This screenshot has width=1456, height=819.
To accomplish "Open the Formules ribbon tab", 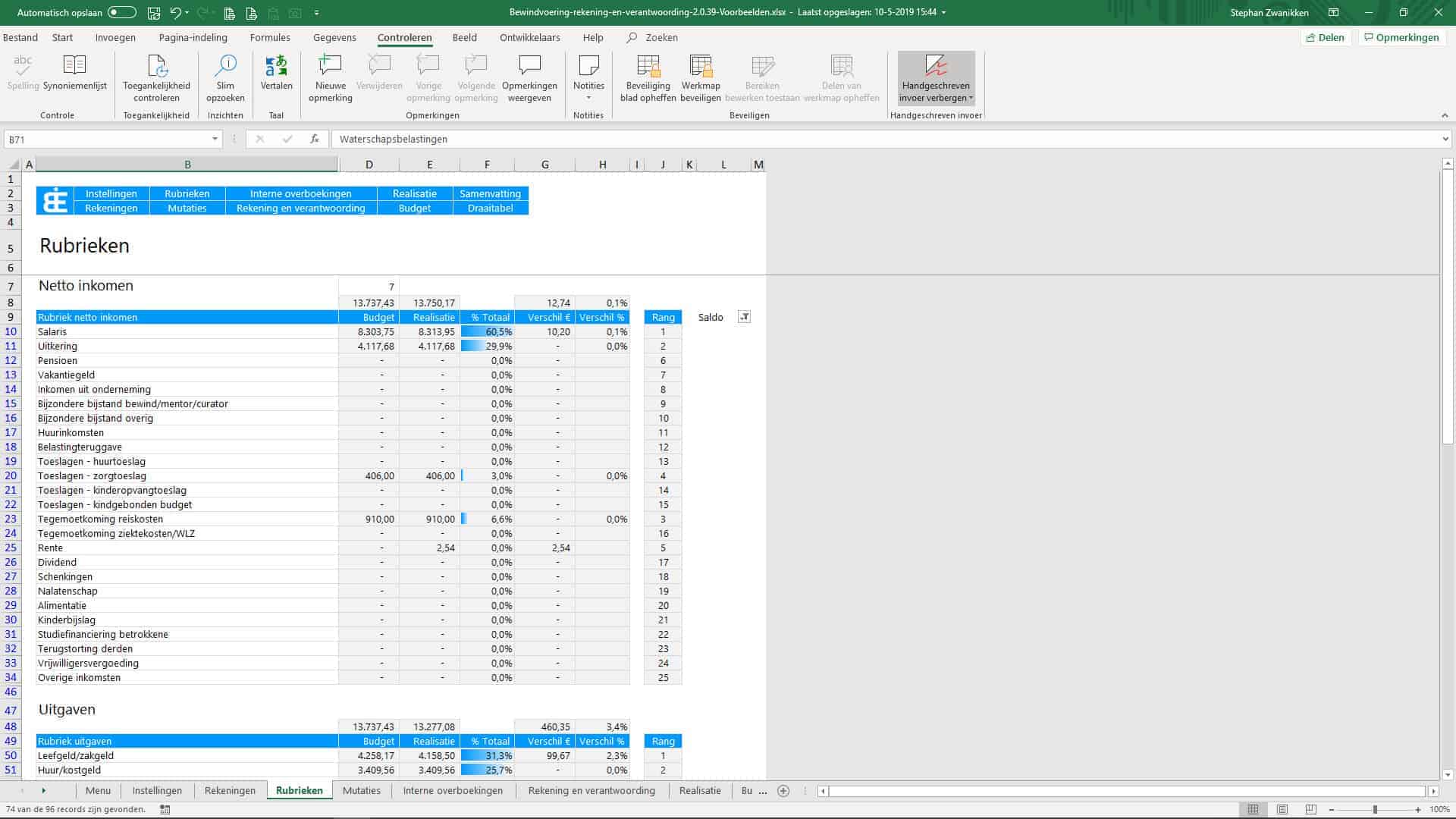I will [x=270, y=37].
